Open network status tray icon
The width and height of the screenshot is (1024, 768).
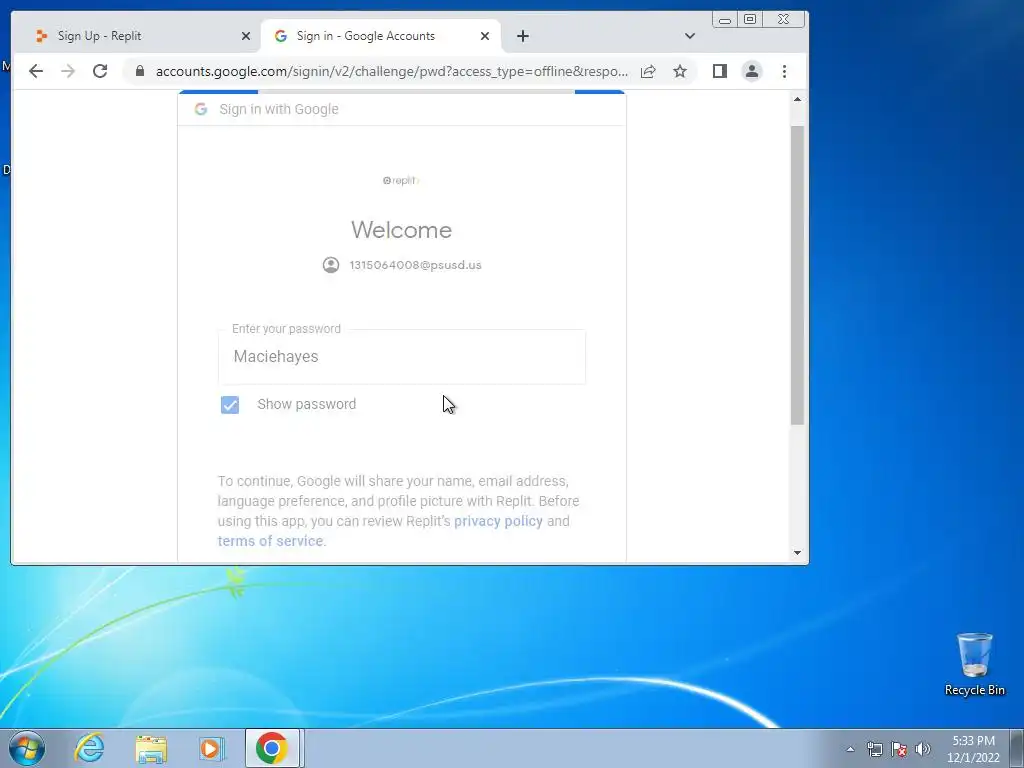(x=874, y=749)
